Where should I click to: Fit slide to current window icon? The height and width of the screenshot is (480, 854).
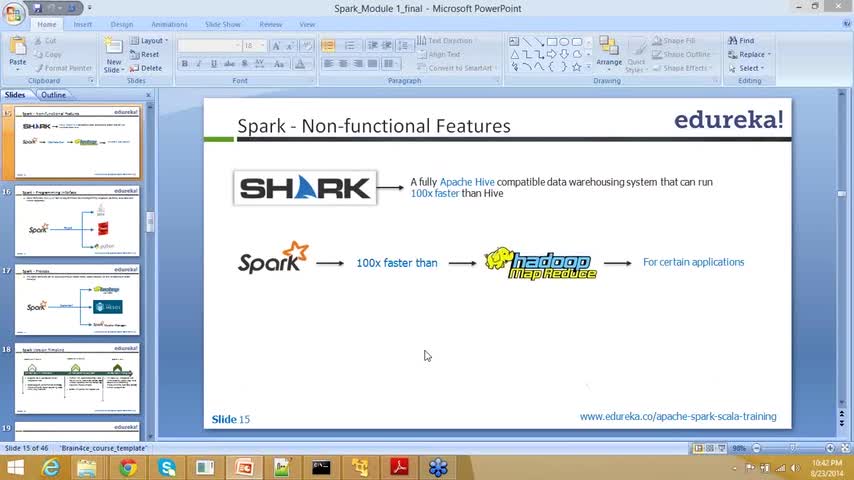[845, 448]
